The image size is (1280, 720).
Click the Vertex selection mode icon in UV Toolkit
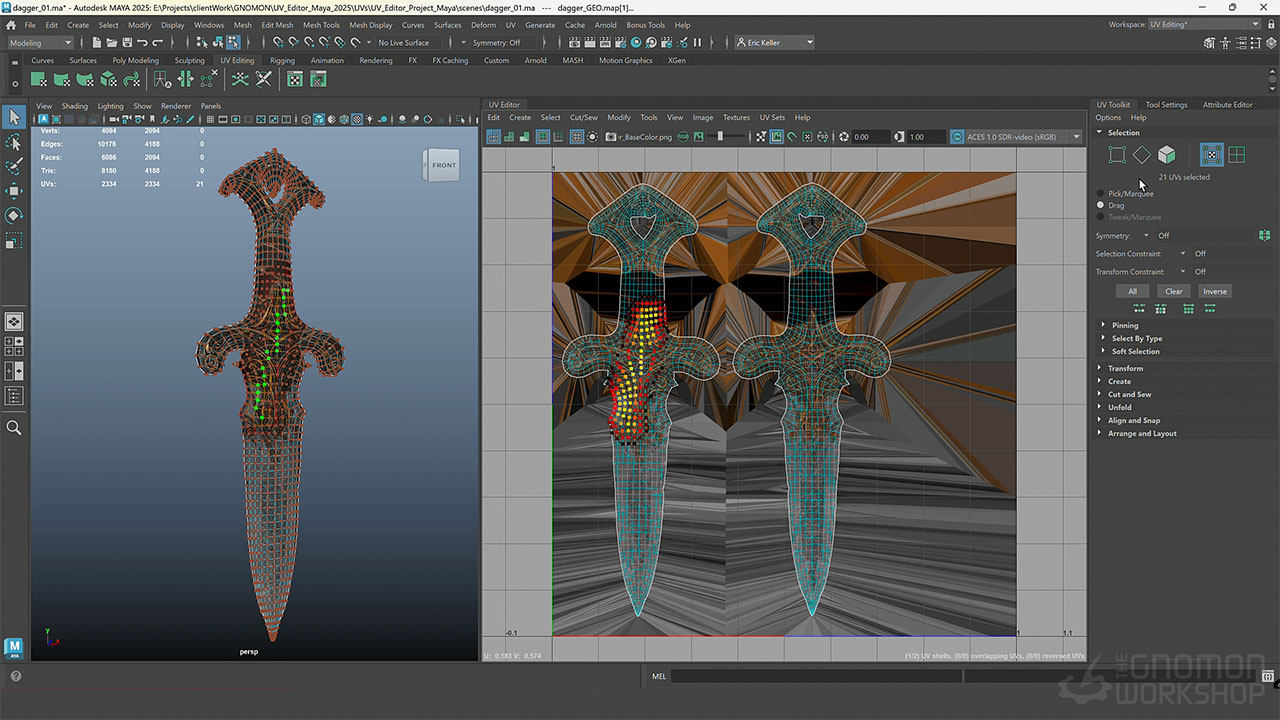click(x=1117, y=155)
